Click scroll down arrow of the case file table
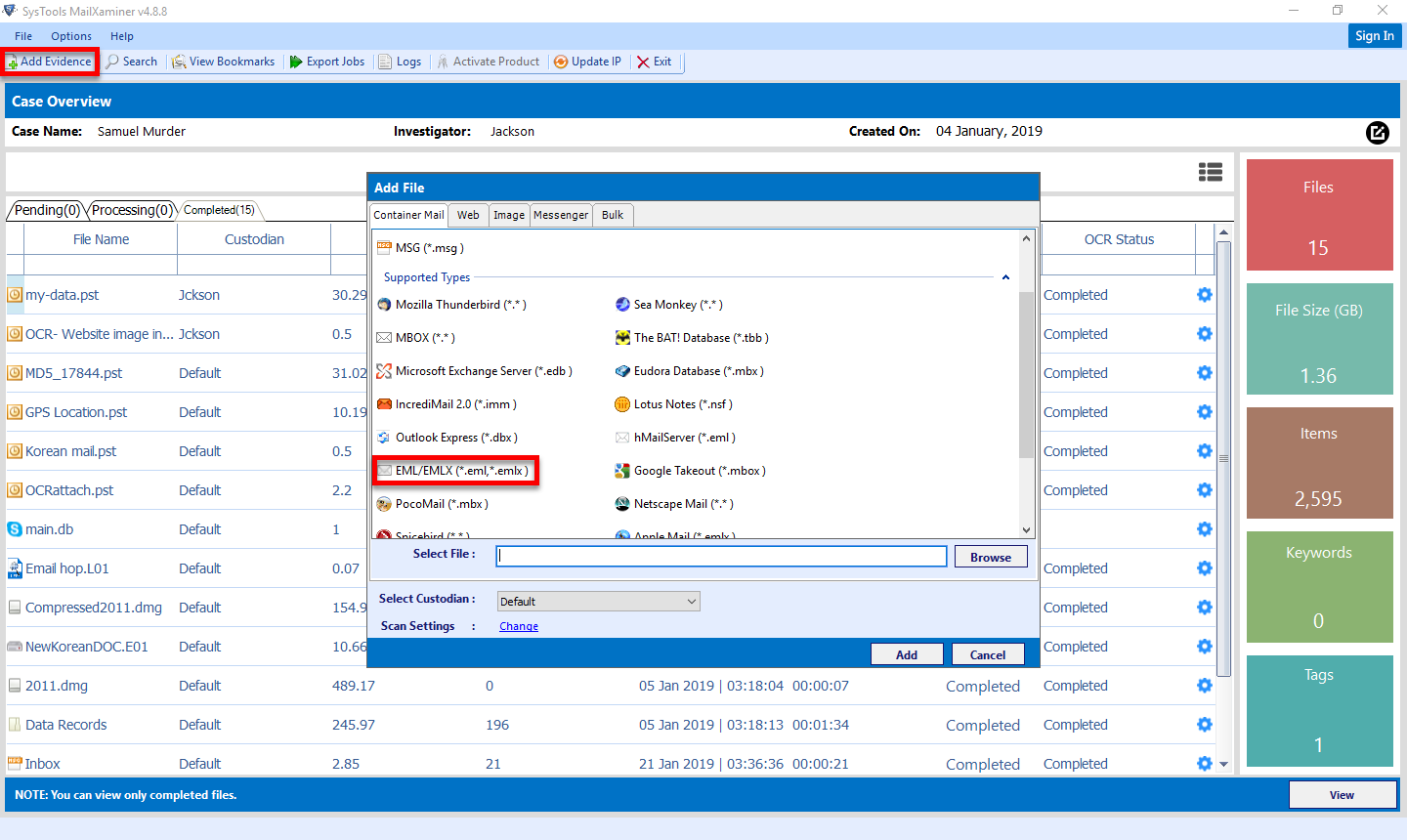Image resolution: width=1407 pixels, height=840 pixels. (x=1223, y=765)
